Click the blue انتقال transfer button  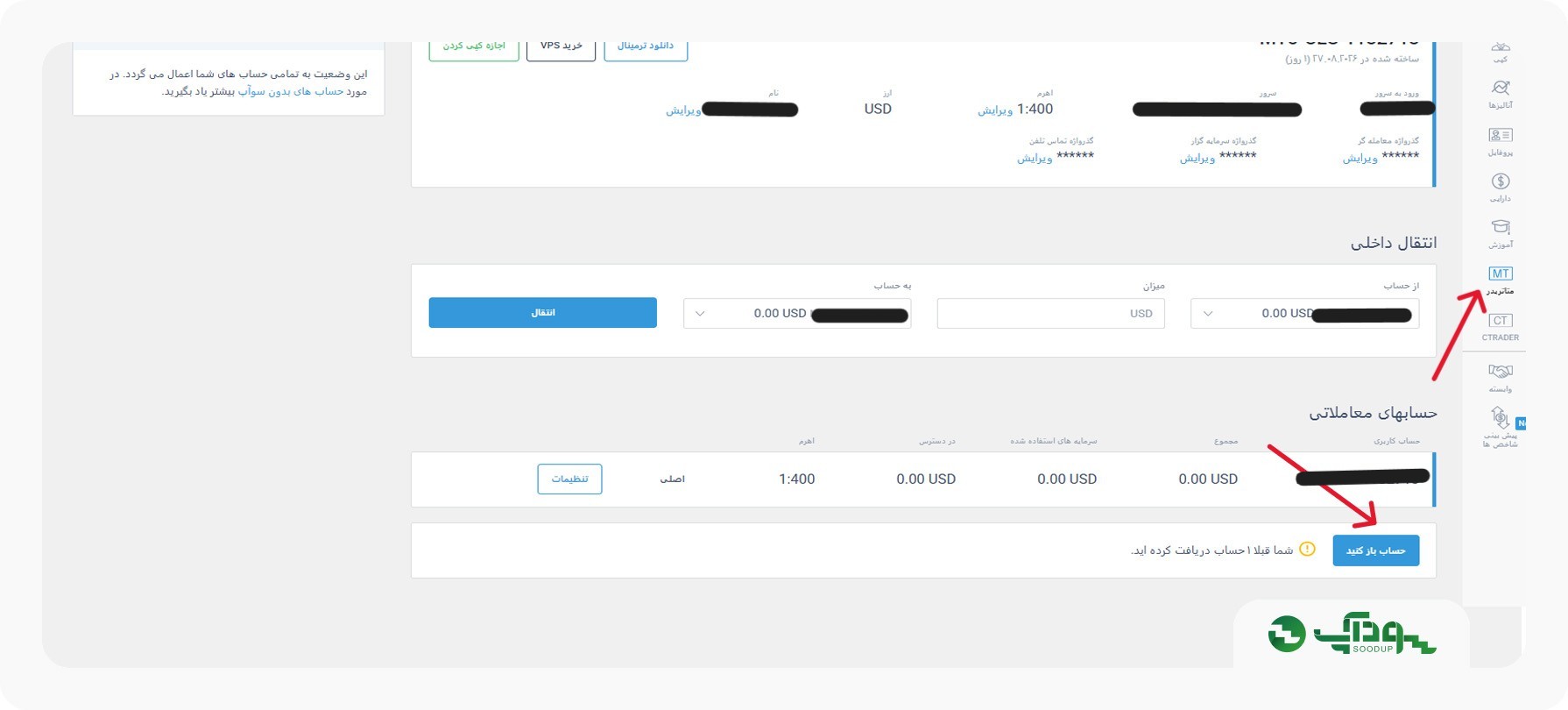point(543,313)
